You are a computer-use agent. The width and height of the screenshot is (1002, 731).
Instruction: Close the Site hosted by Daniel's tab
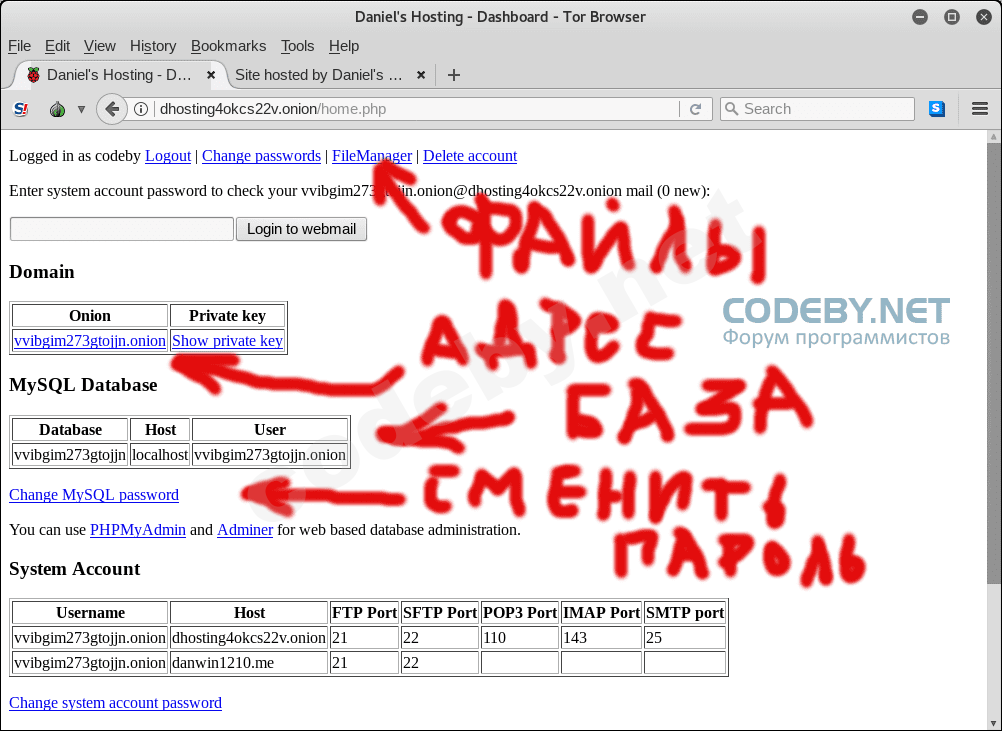(x=420, y=75)
